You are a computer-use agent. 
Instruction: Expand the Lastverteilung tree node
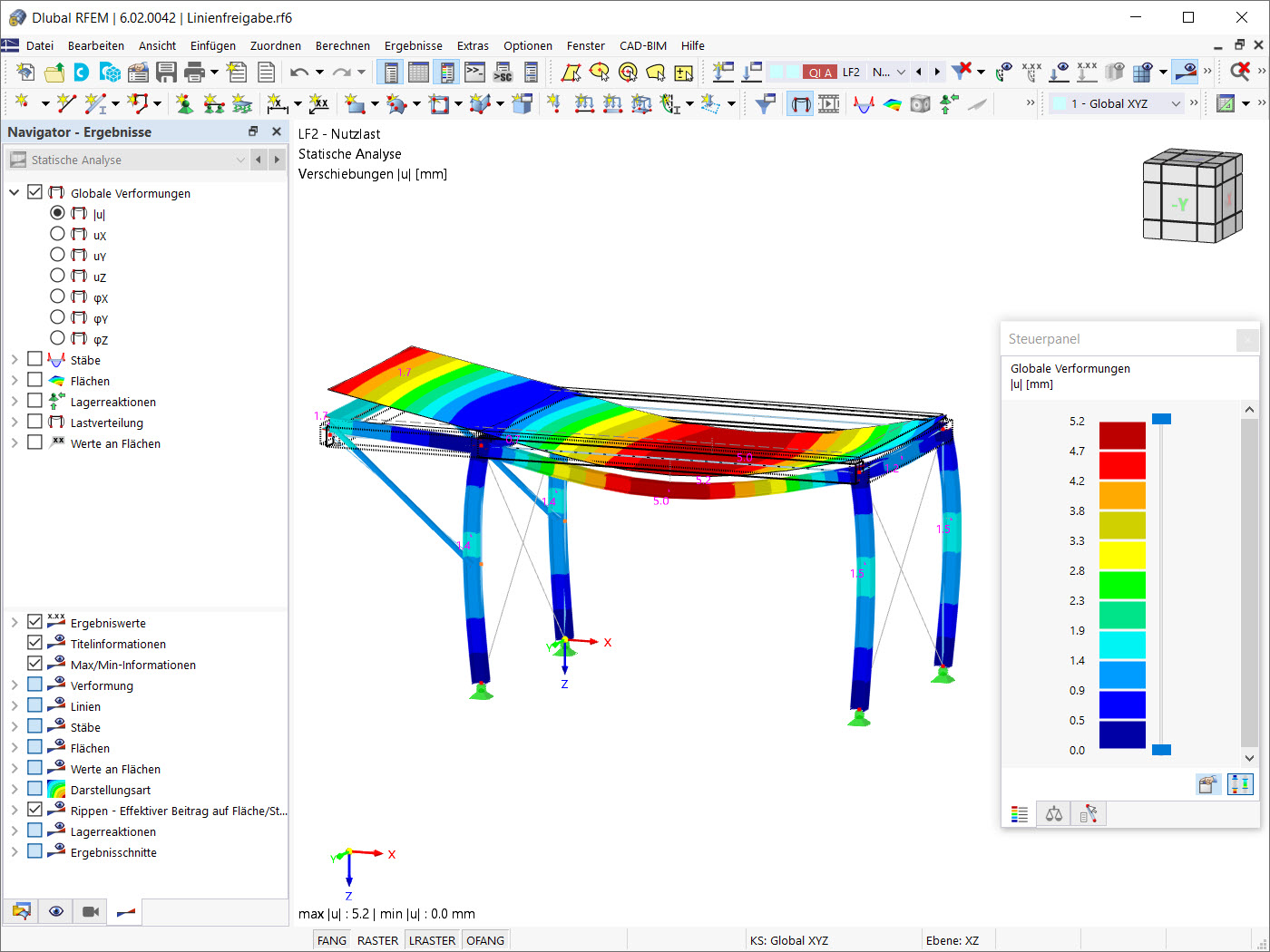(x=15, y=423)
